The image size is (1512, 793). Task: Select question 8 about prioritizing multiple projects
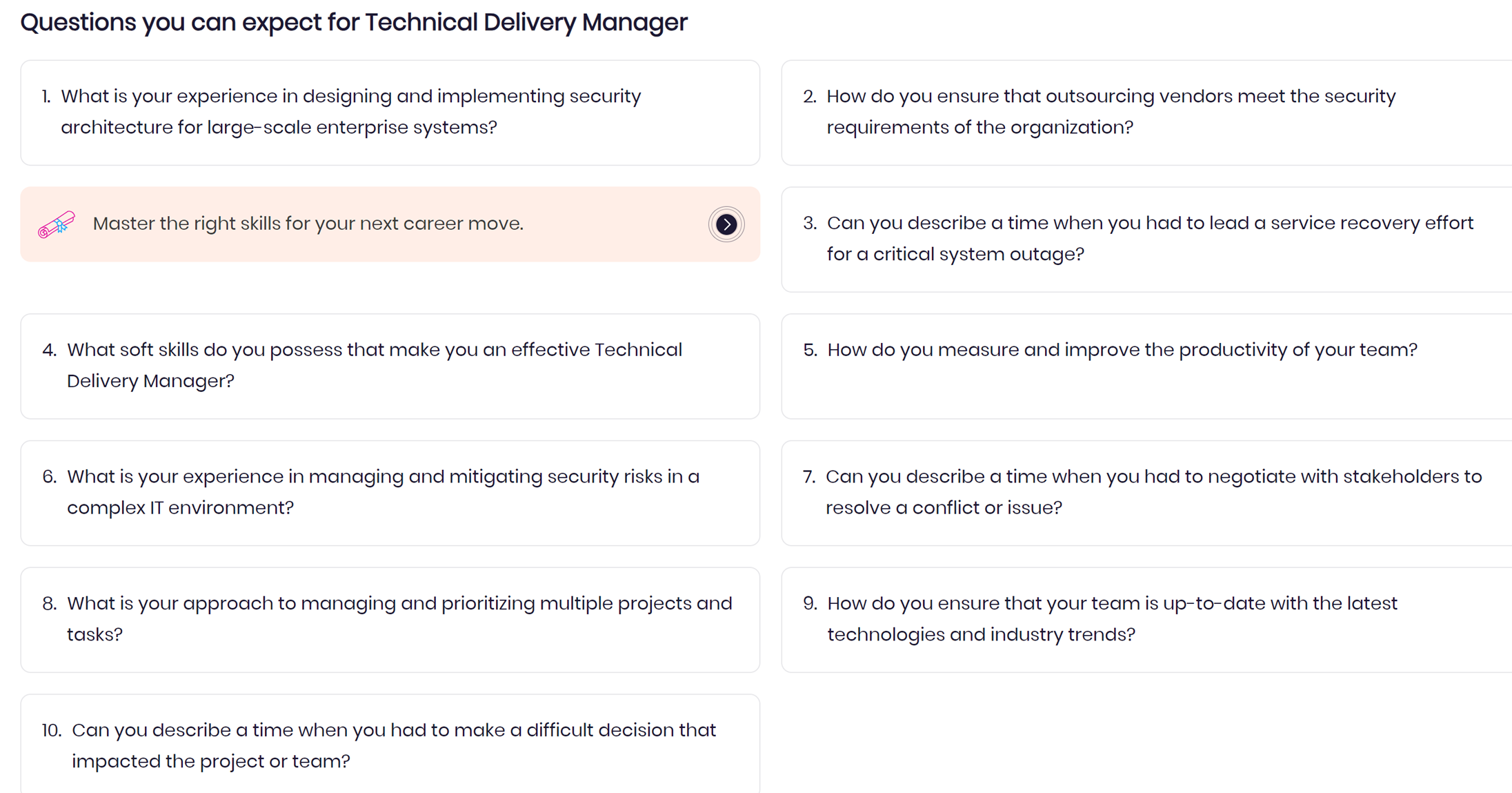pyautogui.click(x=390, y=620)
